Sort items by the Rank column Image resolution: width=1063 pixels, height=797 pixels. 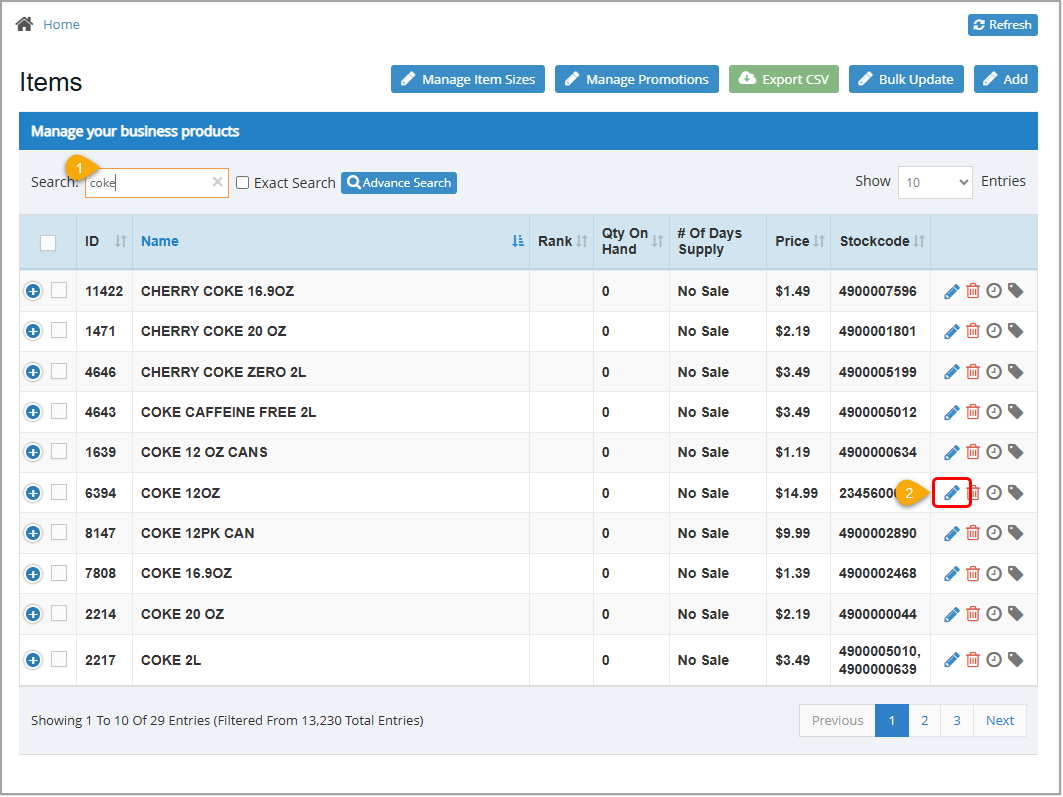[561, 241]
